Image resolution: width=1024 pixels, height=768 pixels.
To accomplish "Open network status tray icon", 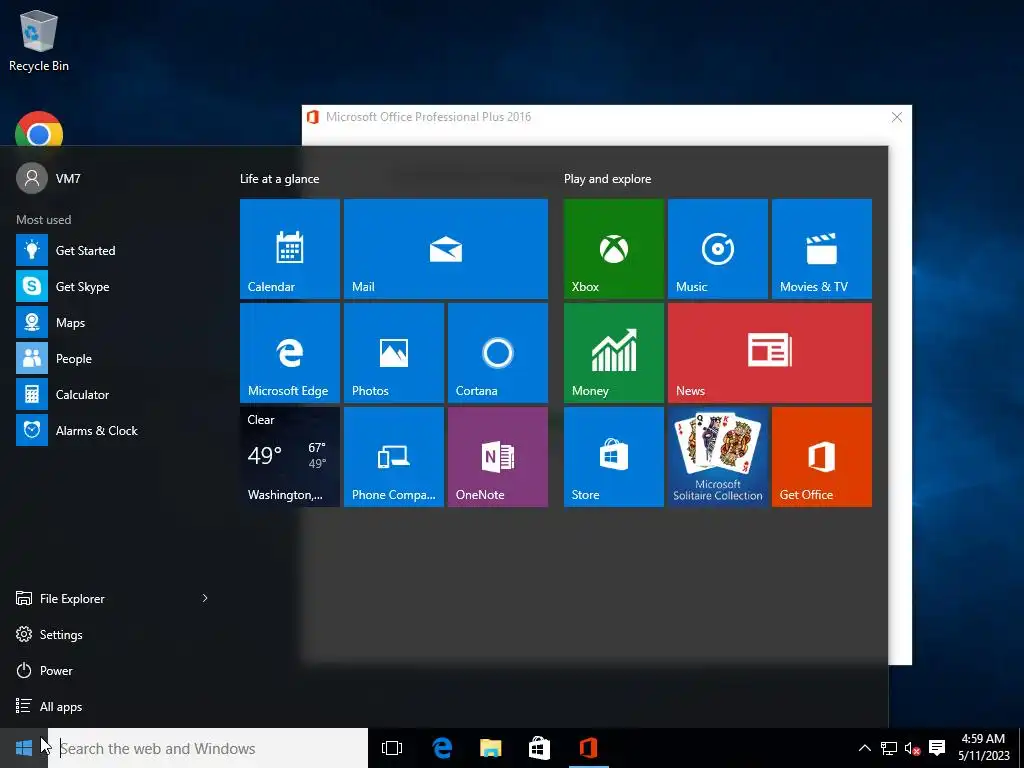I will click(x=888, y=748).
